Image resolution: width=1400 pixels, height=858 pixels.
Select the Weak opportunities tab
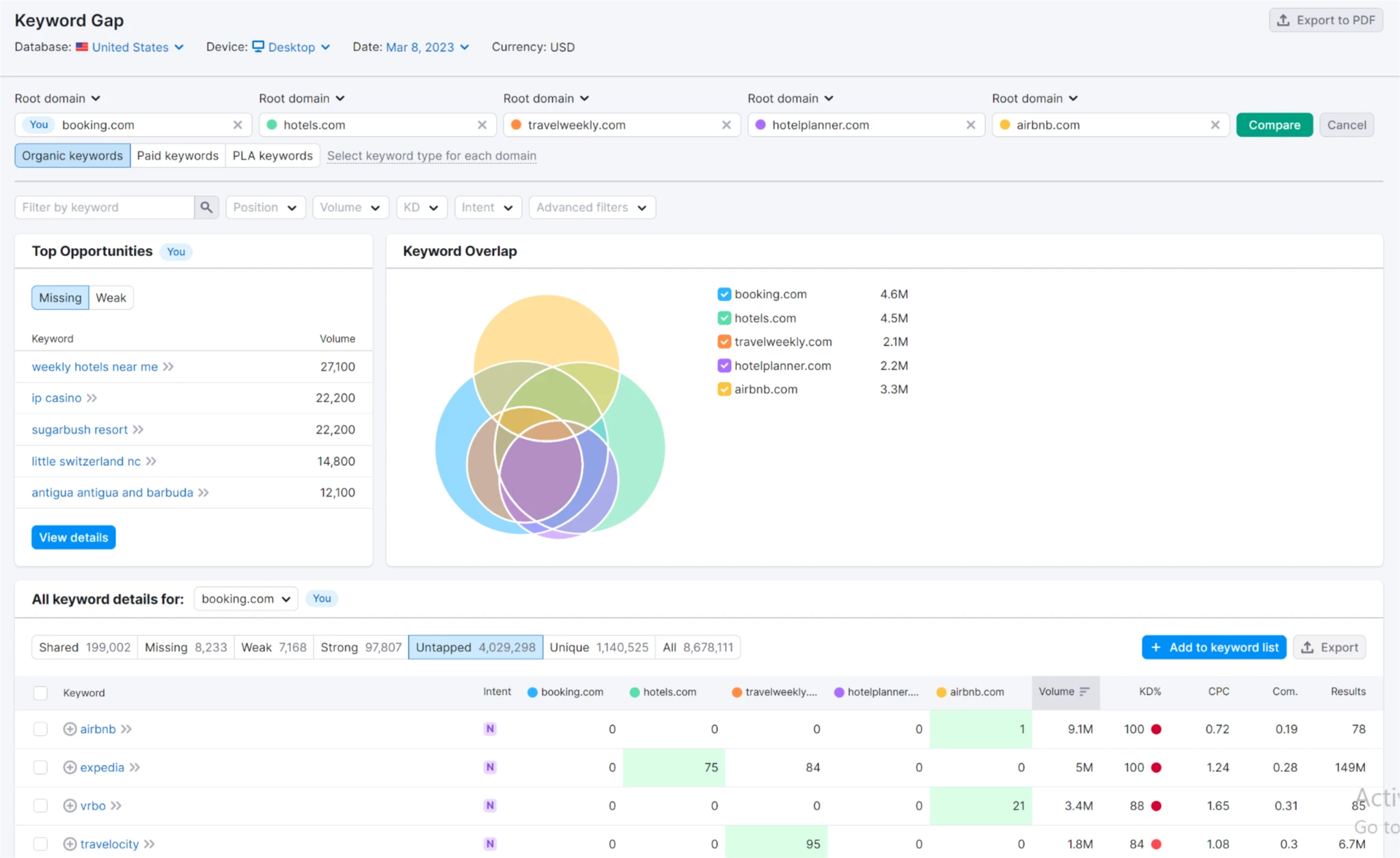[x=111, y=298]
